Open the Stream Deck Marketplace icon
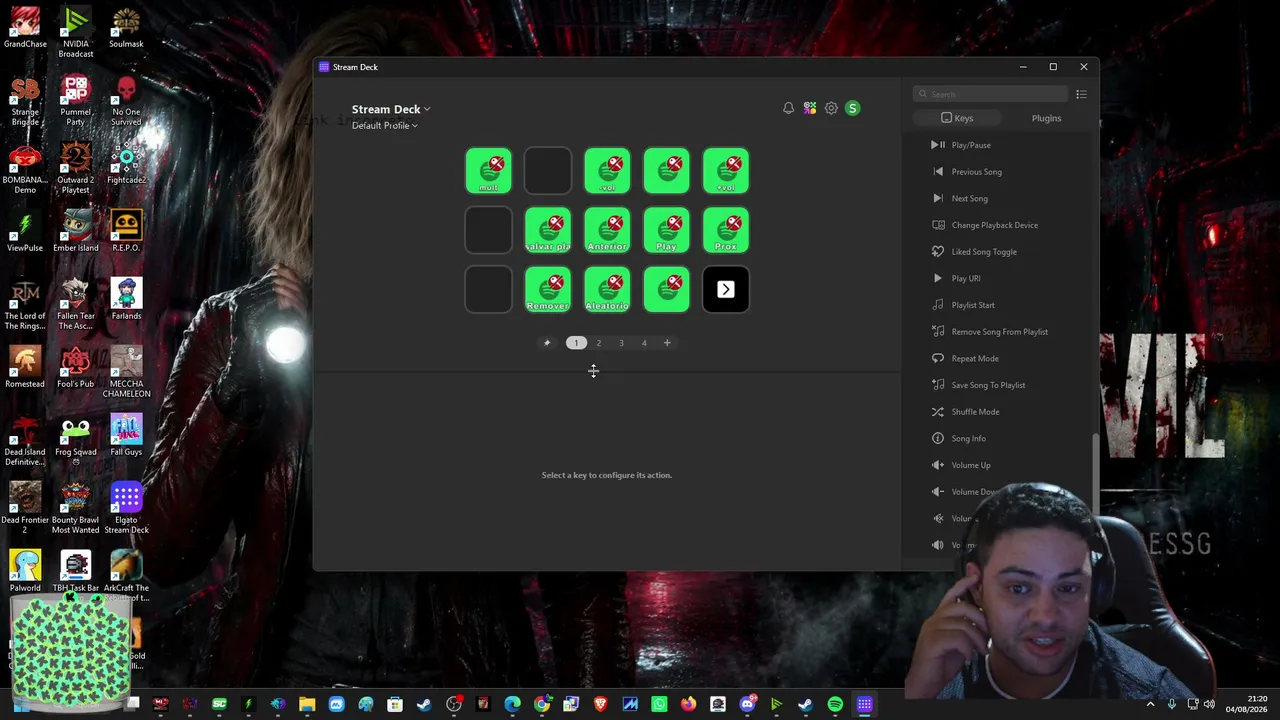The width and height of the screenshot is (1280, 720). pos(810,108)
